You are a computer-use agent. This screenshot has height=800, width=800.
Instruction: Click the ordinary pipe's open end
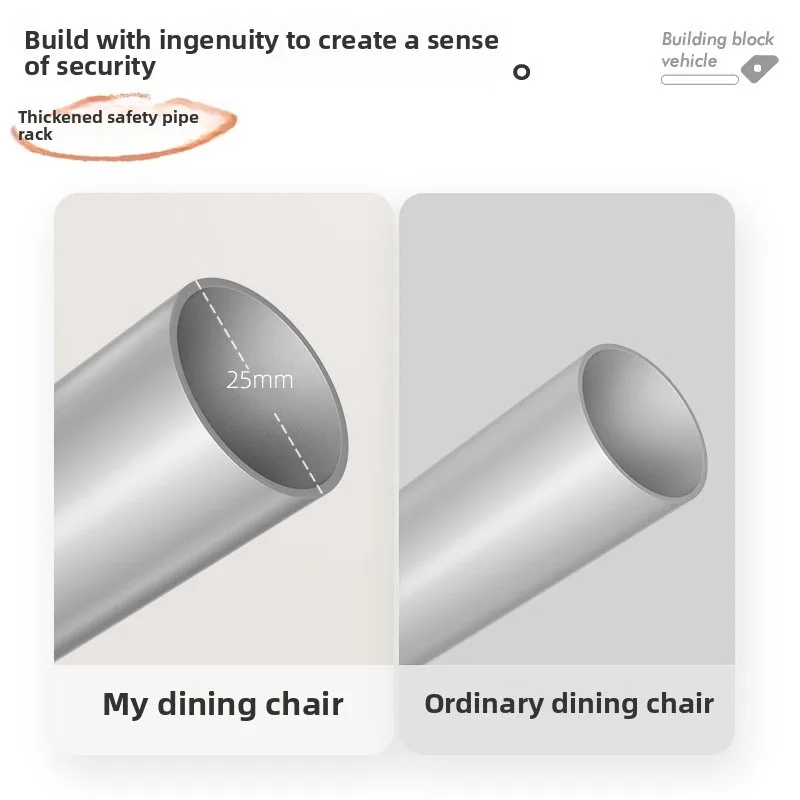click(644, 423)
